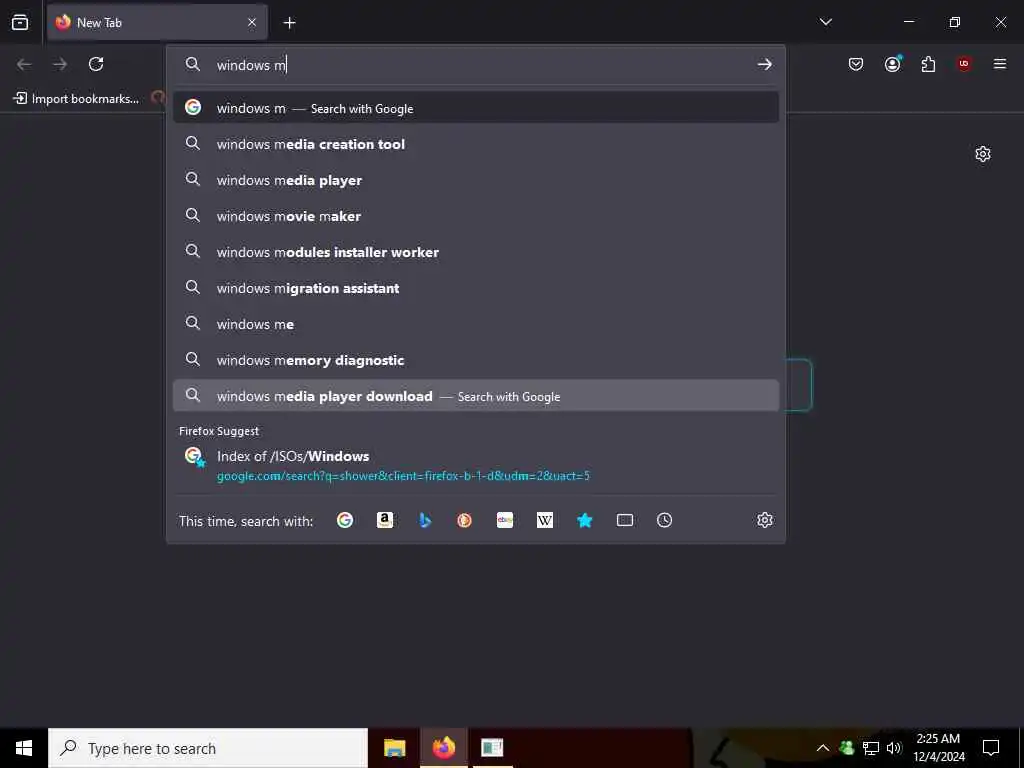The height and width of the screenshot is (768, 1024).
Task: Open the Windows Start menu
Action: [x=24, y=748]
